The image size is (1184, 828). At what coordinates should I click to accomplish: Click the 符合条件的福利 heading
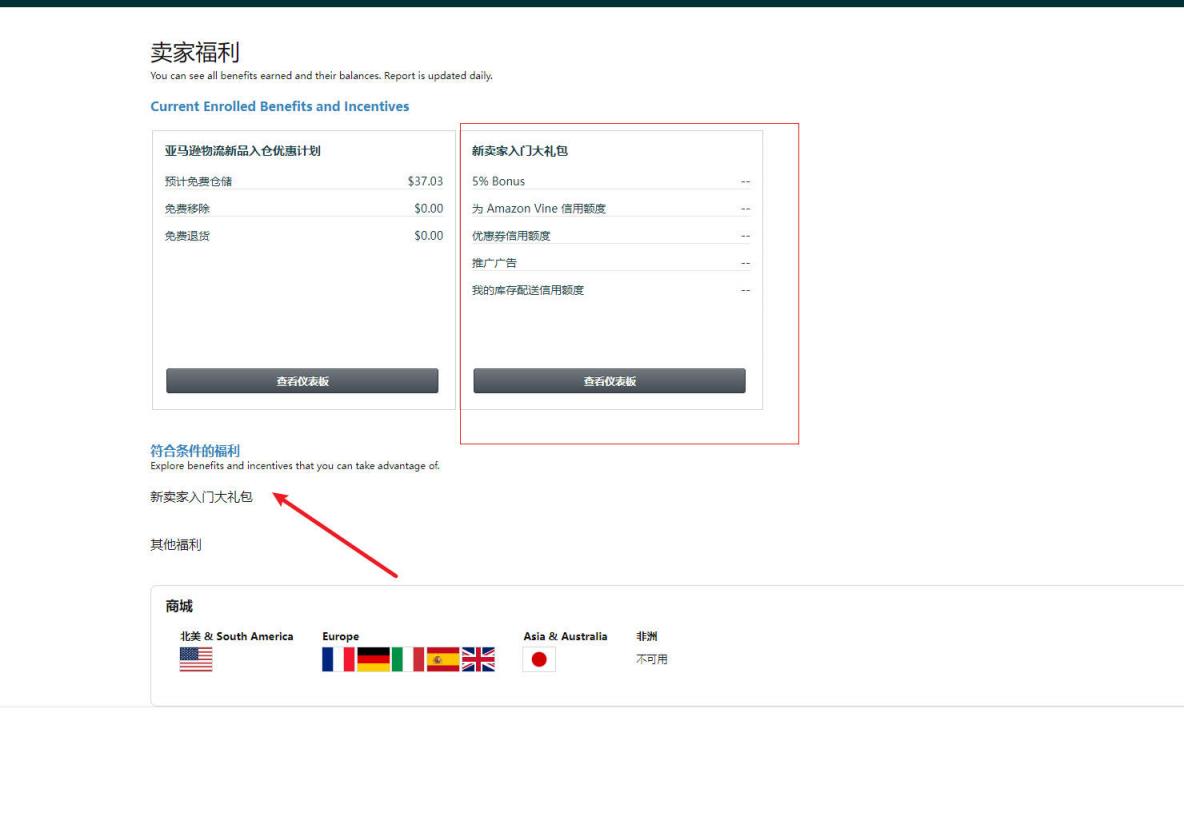click(195, 451)
